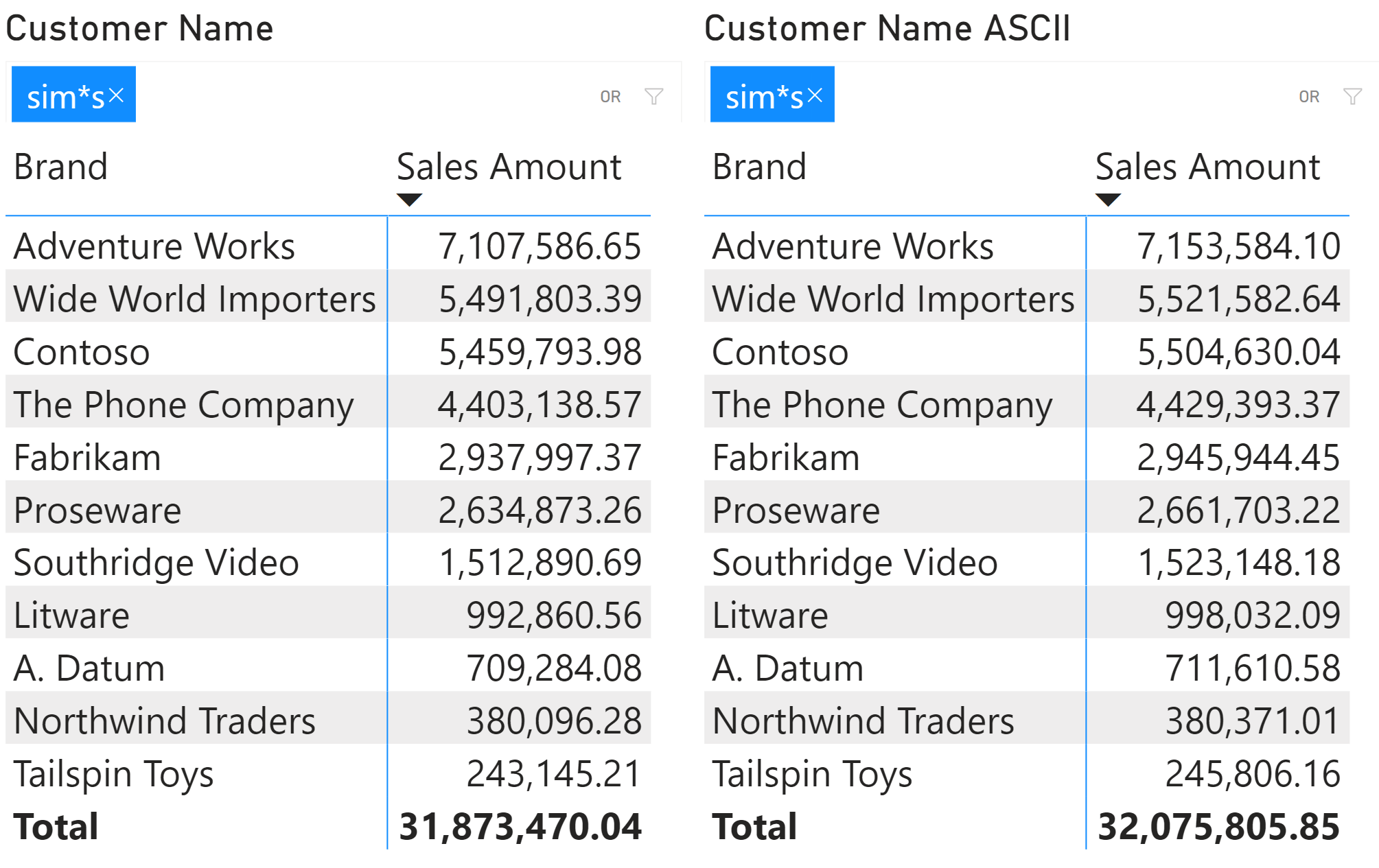Click value 245,806.16

[x=1253, y=774]
